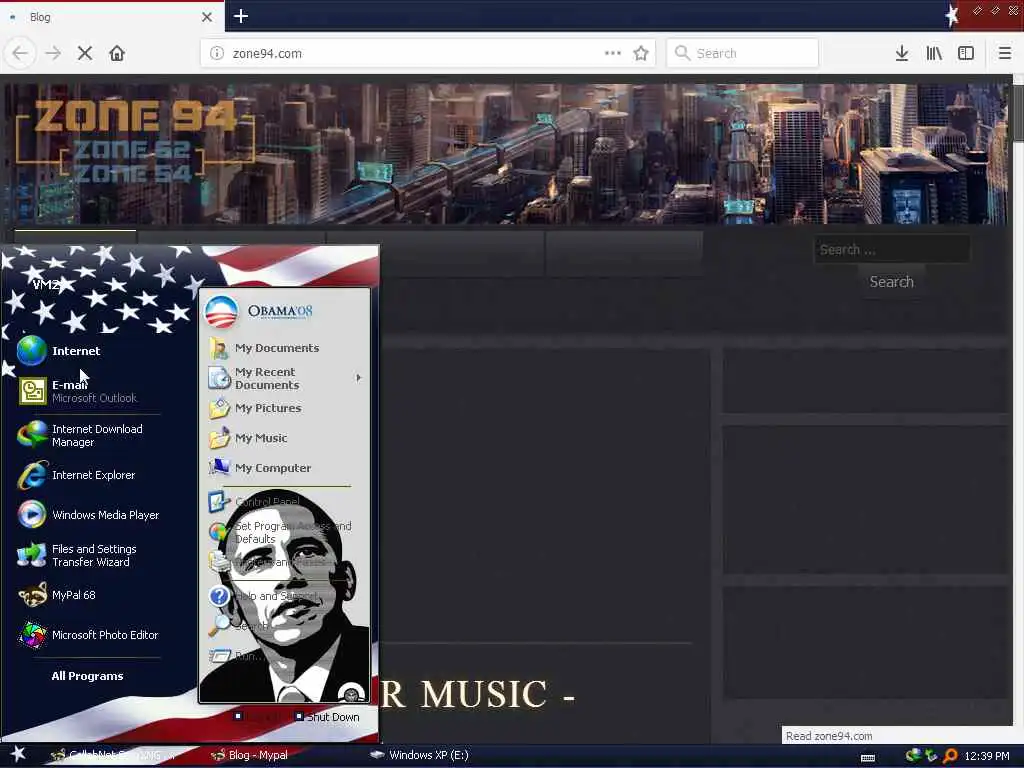Open My Pictures folder
This screenshot has width=1024, height=768.
[255, 408]
